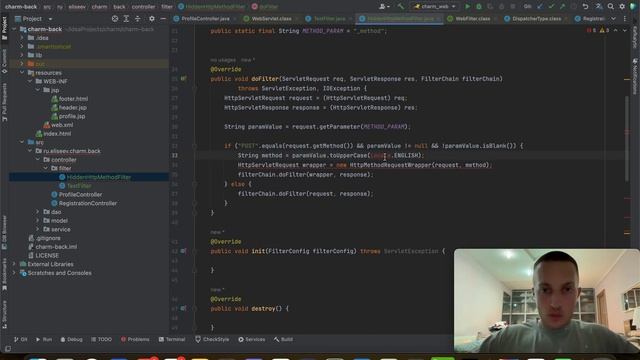Open the user account icon menu

tap(384, 7)
